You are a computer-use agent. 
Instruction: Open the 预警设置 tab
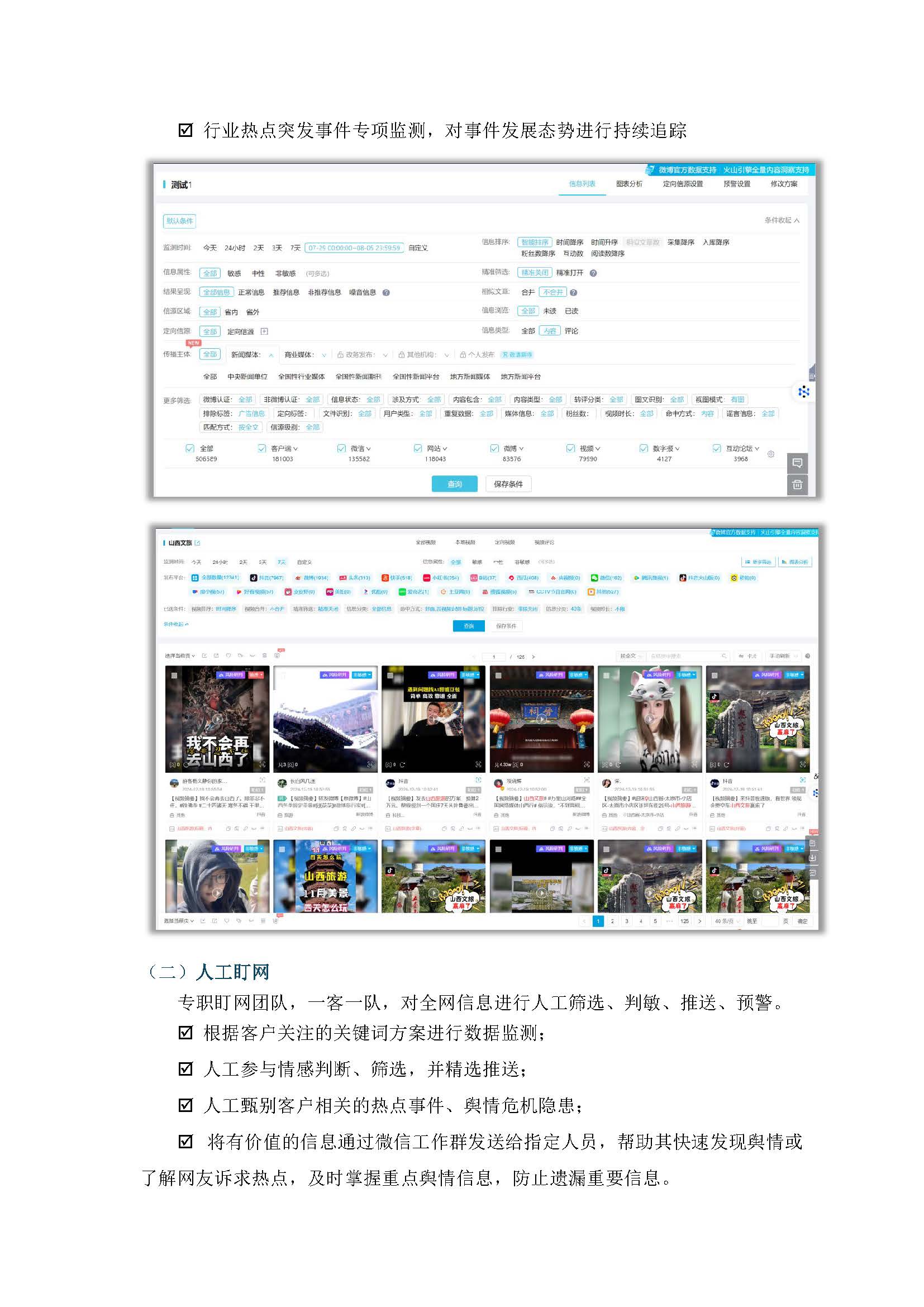click(x=736, y=184)
